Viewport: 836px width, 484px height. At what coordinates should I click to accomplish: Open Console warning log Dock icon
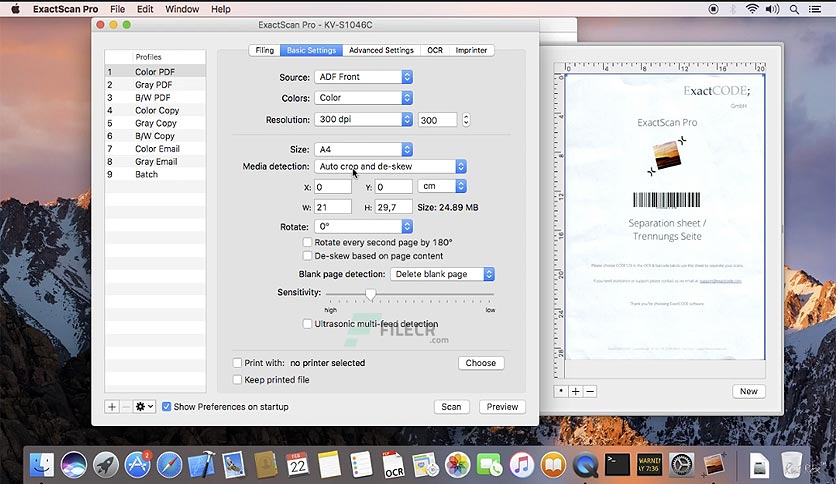[649, 464]
